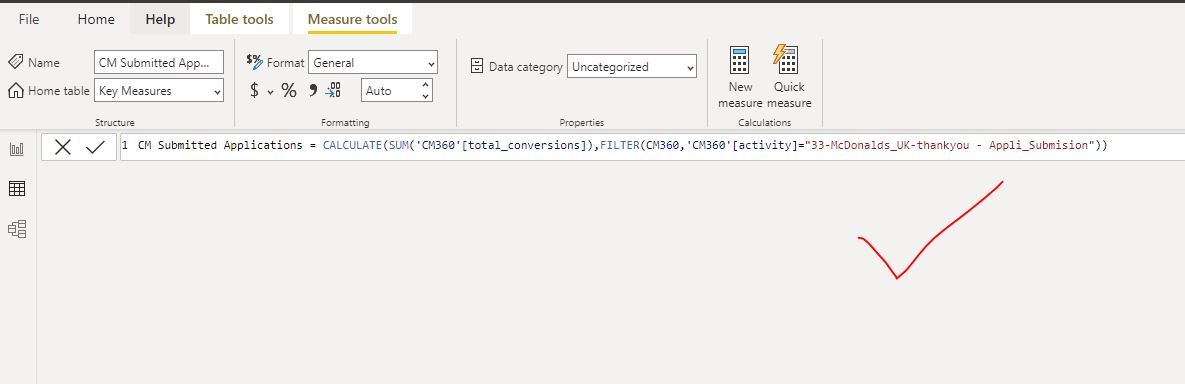1185x384 pixels.
Task: Edit the measure Name field
Action: 159,63
